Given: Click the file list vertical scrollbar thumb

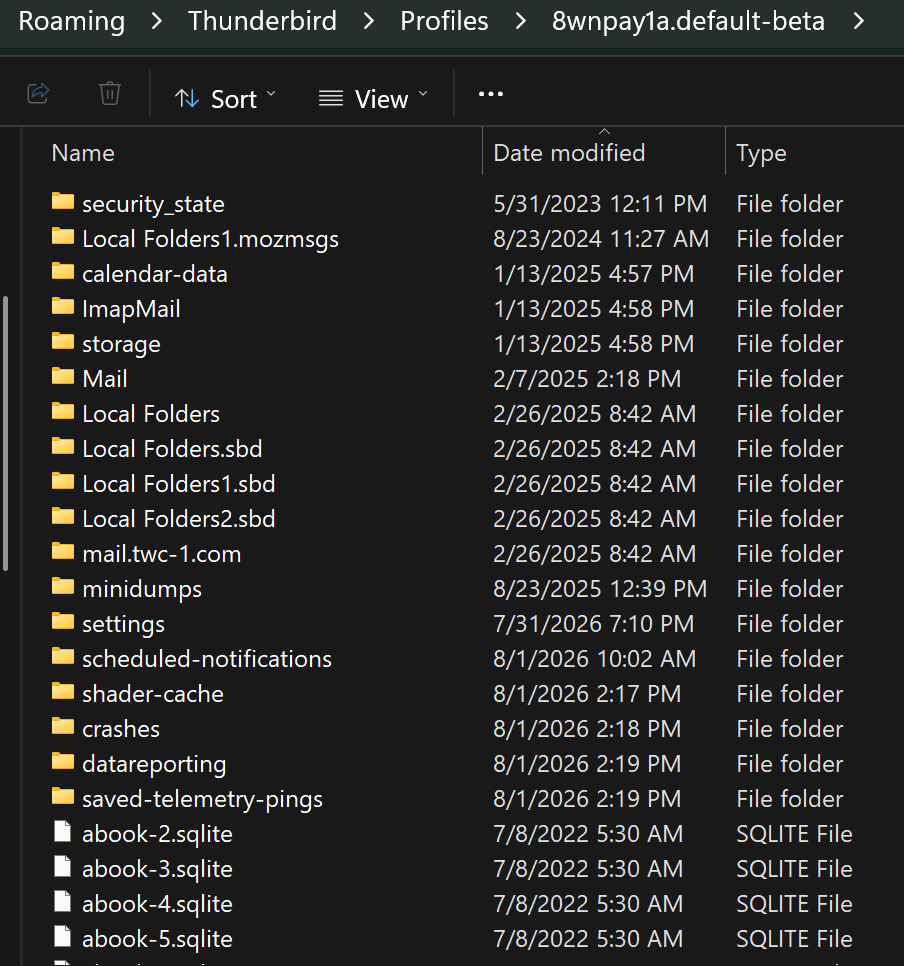Looking at the screenshot, I should 6,434.
